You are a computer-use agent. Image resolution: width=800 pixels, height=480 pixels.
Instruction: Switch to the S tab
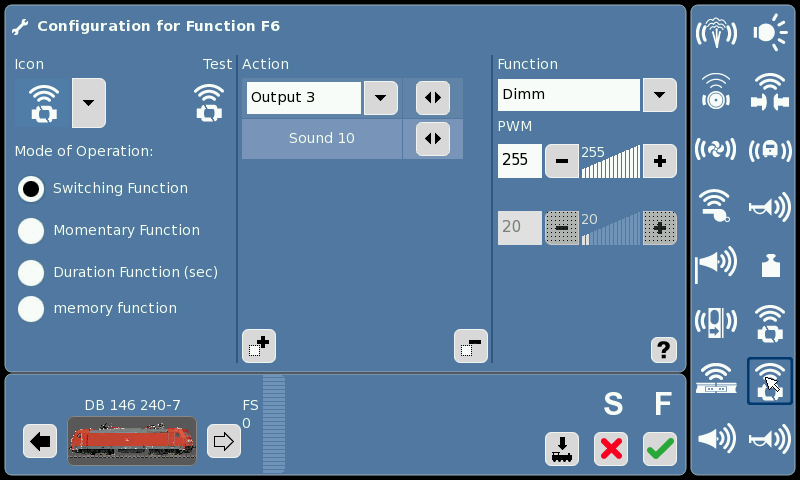tap(613, 404)
